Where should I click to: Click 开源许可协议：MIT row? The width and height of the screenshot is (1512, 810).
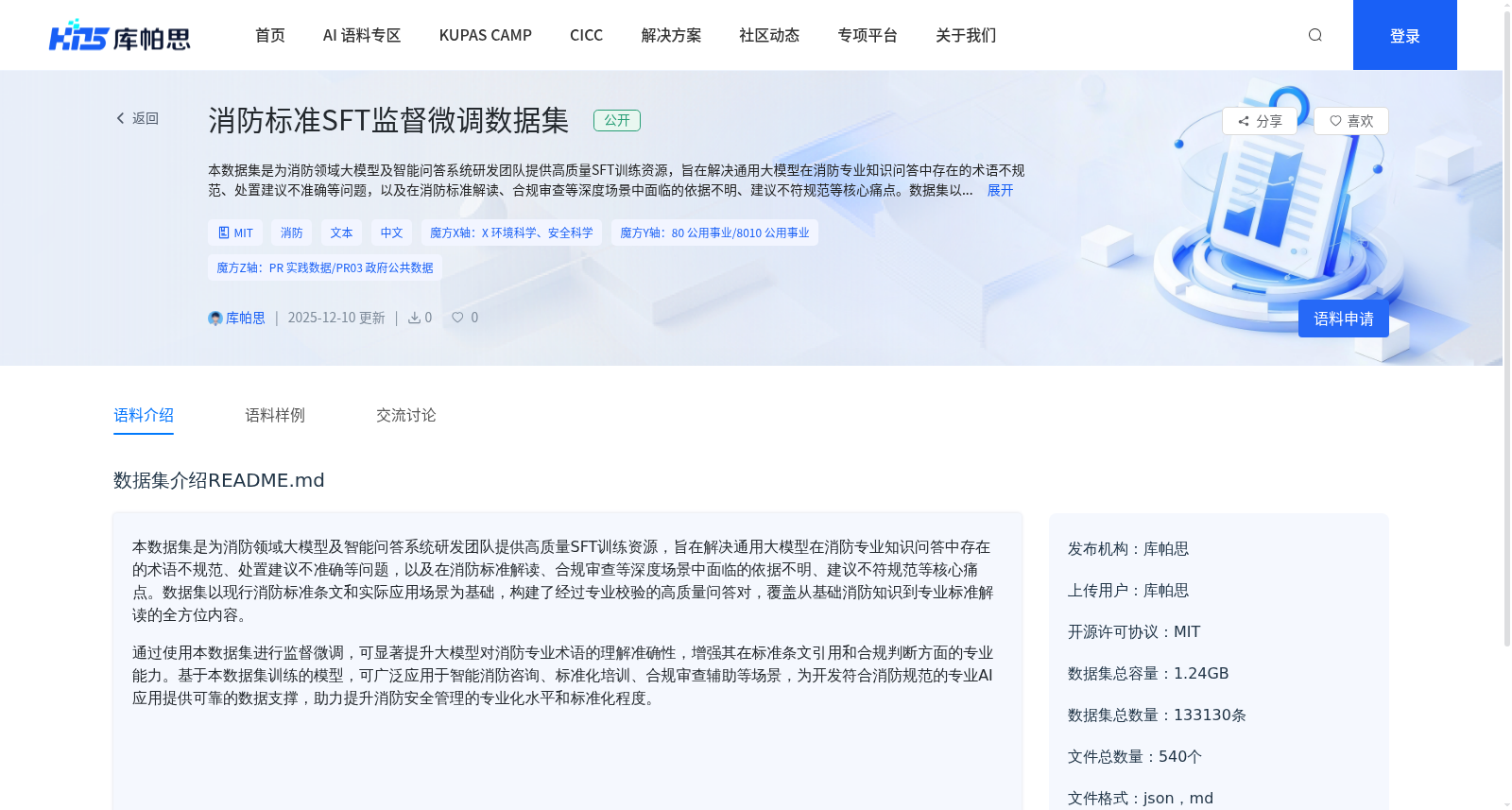click(1134, 632)
